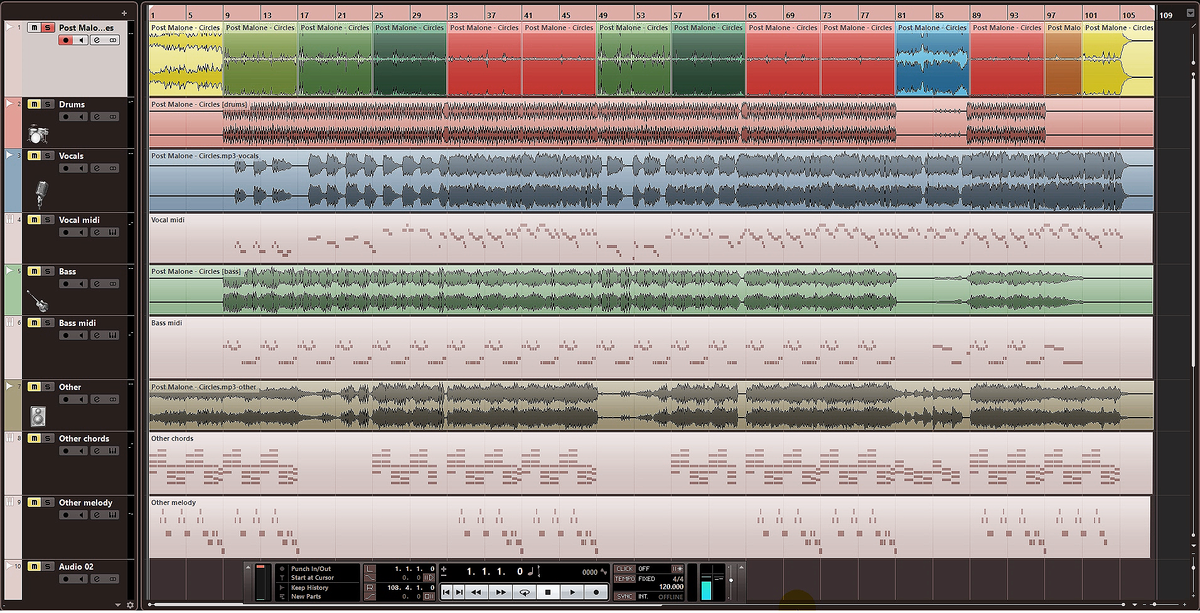Click the 4/4 time signature value

678,578
